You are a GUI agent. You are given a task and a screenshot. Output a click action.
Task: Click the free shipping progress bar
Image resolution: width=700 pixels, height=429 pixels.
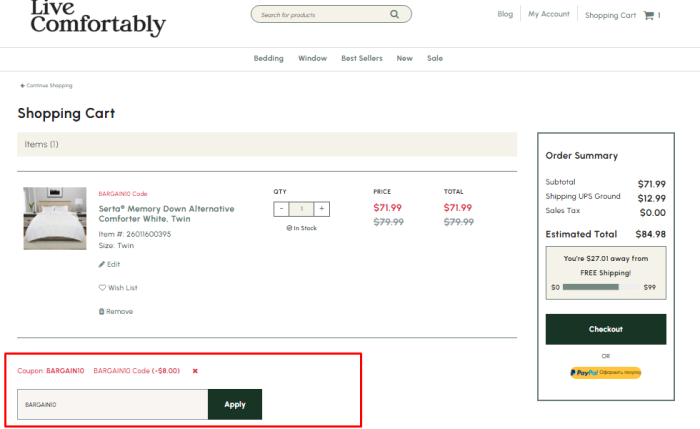click(600, 287)
